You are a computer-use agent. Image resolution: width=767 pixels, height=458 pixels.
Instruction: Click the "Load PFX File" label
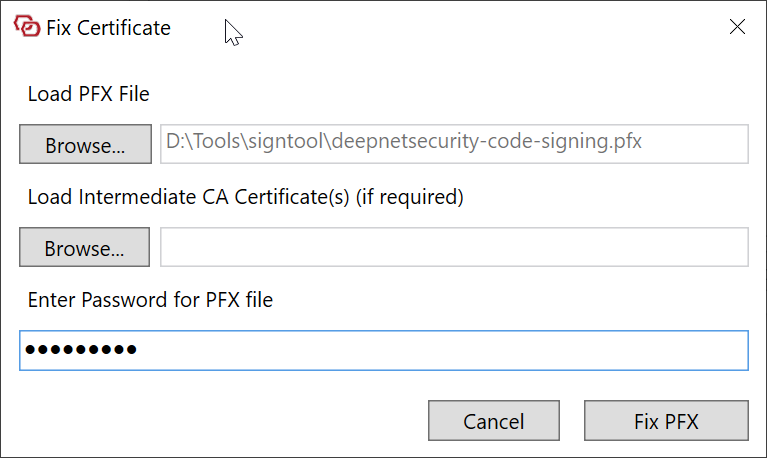click(89, 95)
